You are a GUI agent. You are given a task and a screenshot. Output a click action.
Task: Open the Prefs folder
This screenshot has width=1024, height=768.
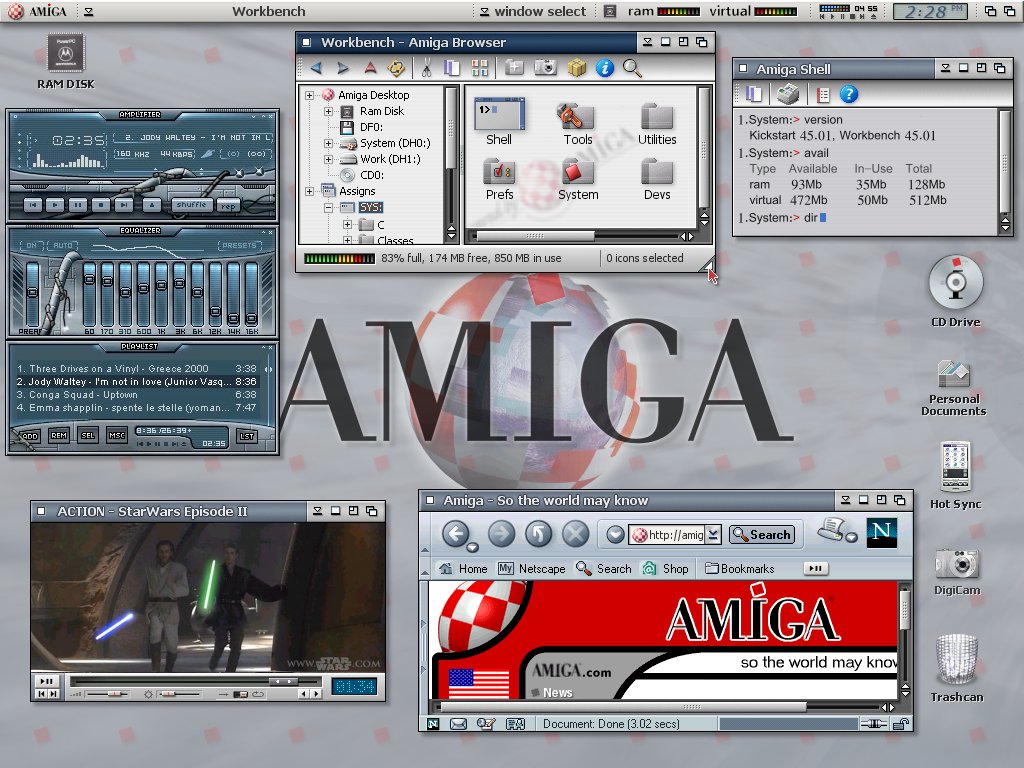pos(500,179)
